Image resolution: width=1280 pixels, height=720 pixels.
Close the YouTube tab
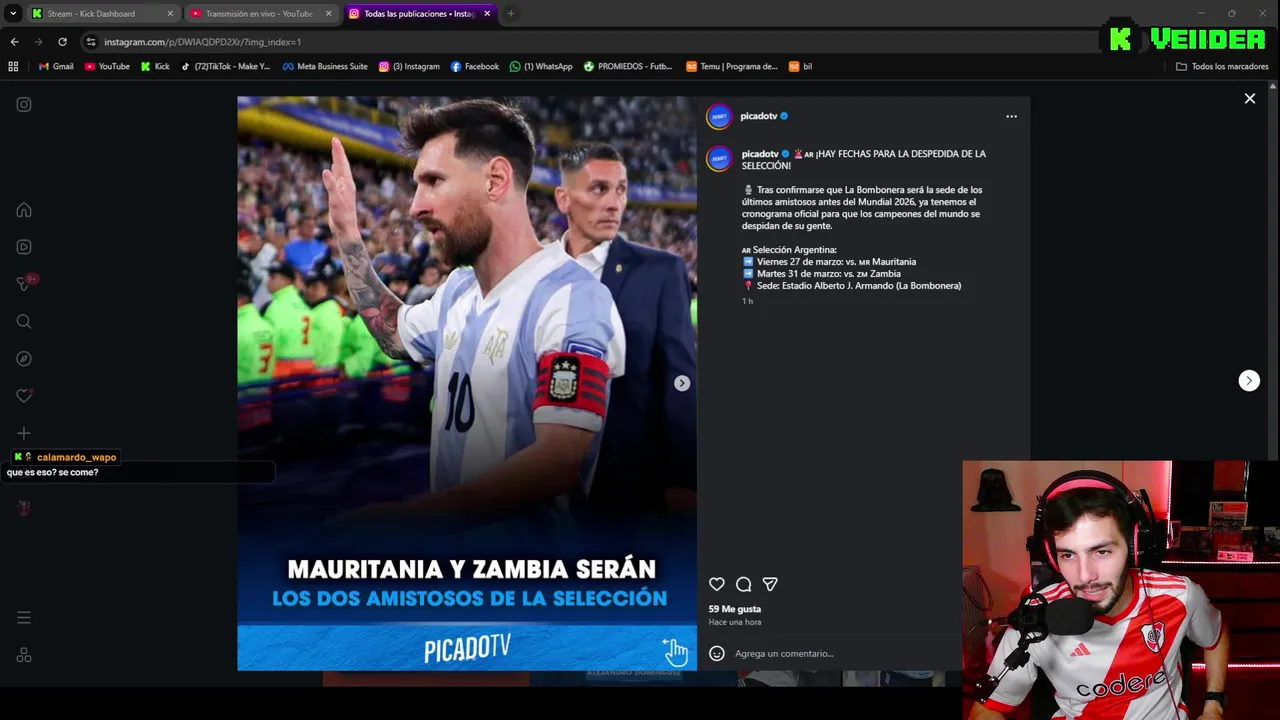pyautogui.click(x=328, y=14)
